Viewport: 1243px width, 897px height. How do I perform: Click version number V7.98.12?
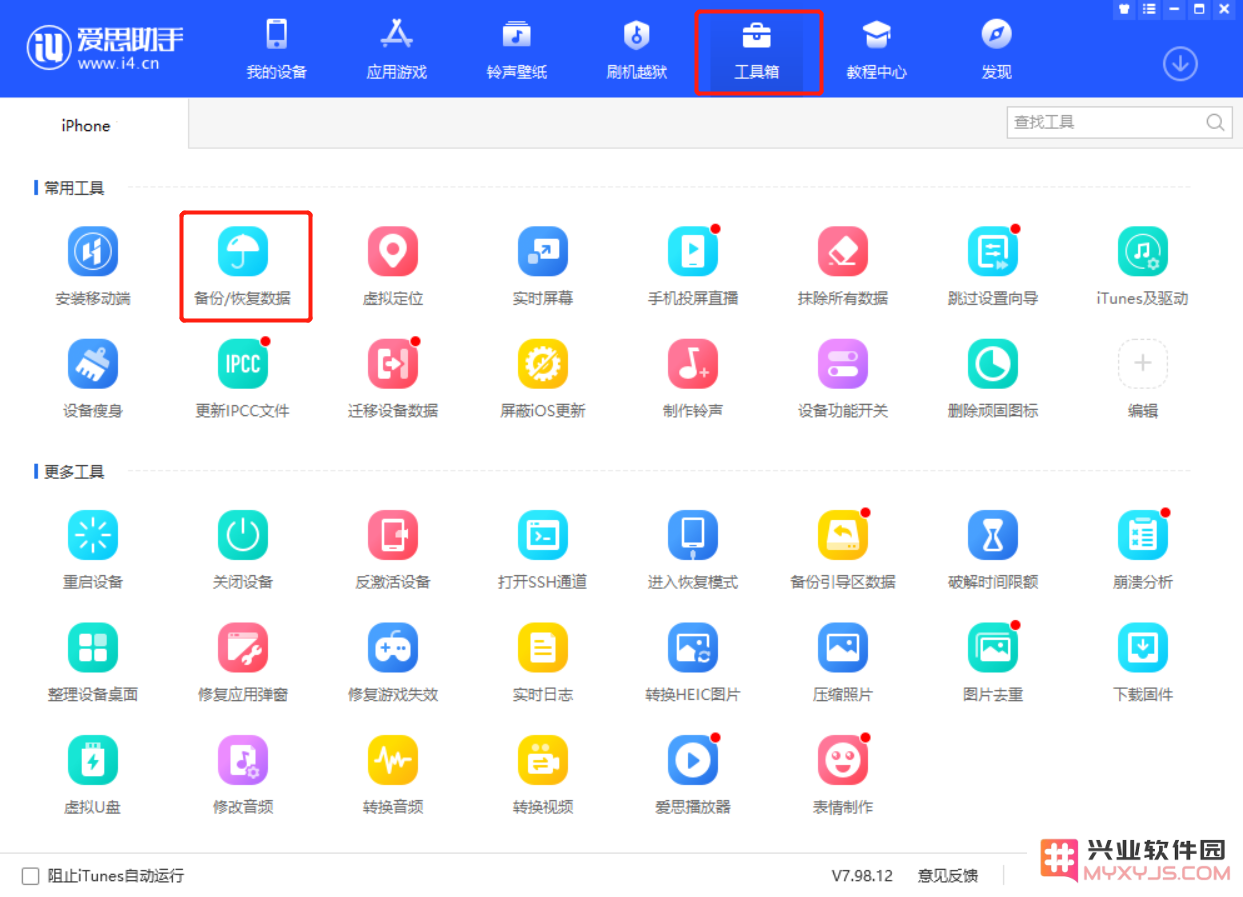862,876
